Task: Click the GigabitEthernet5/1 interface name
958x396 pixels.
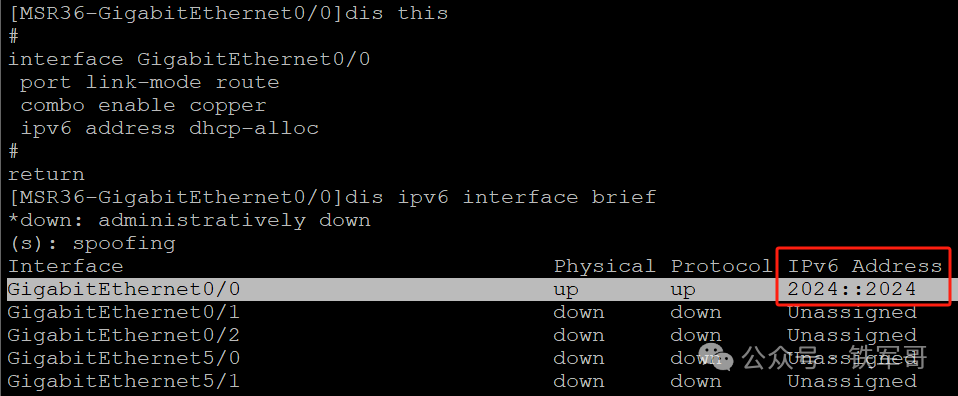Action: coord(123,381)
